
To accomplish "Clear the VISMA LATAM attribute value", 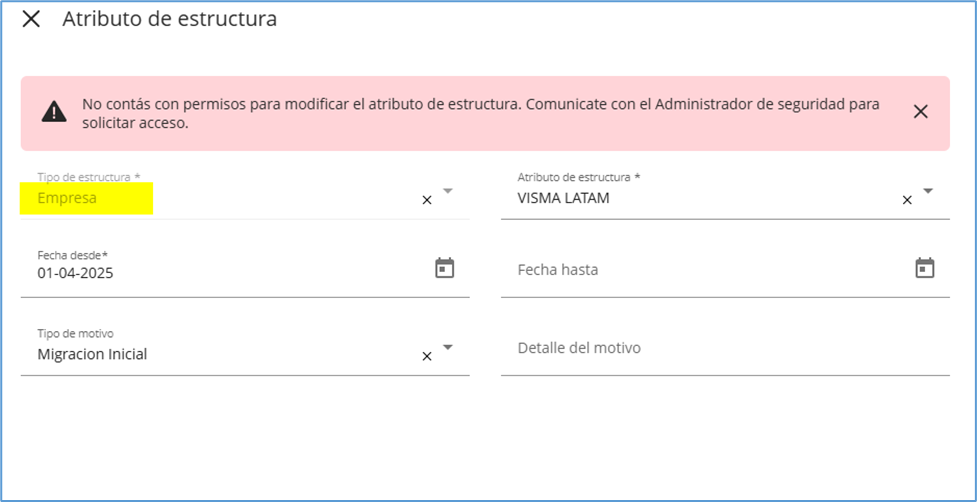I will pos(907,200).
